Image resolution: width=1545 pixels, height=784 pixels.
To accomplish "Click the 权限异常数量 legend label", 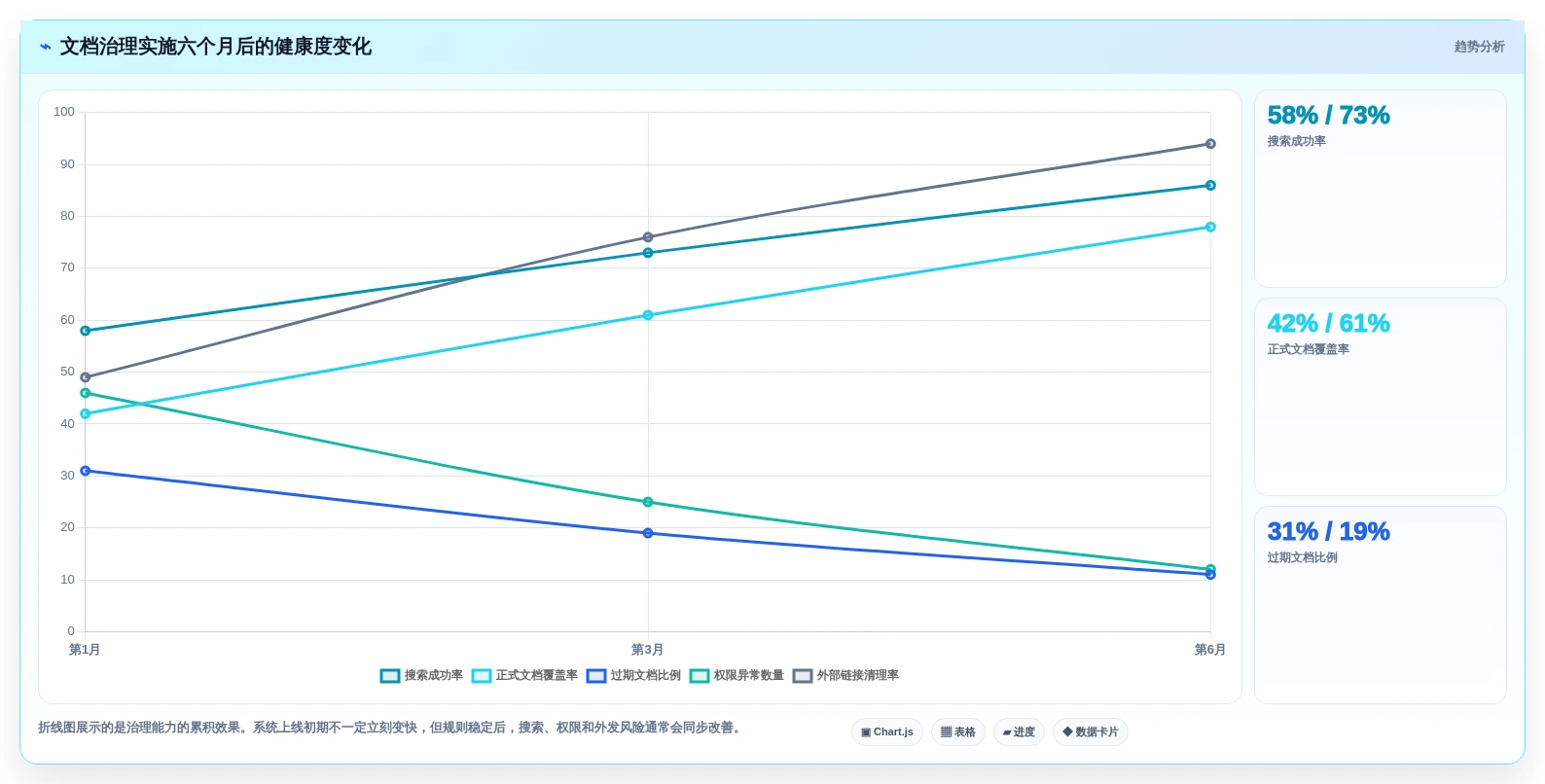I will (749, 675).
